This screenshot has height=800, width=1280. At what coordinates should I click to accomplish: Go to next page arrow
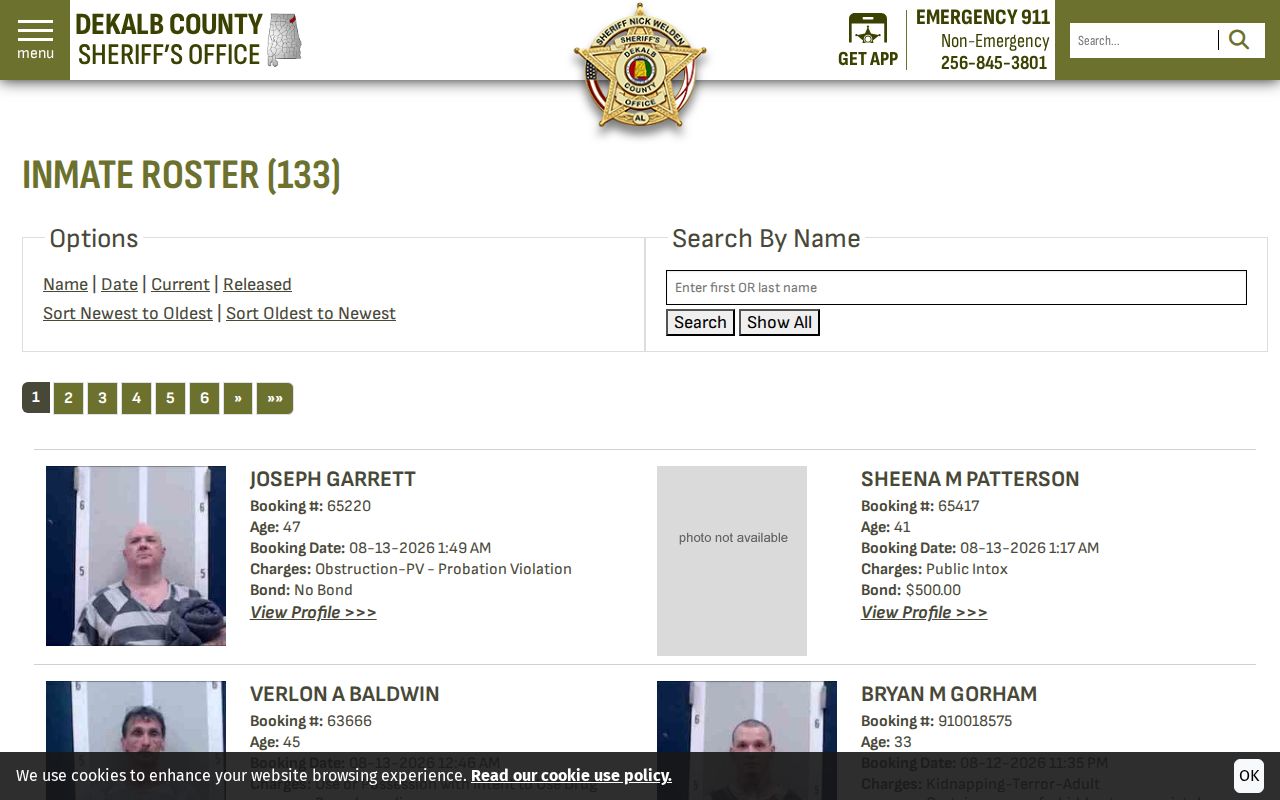coord(238,398)
